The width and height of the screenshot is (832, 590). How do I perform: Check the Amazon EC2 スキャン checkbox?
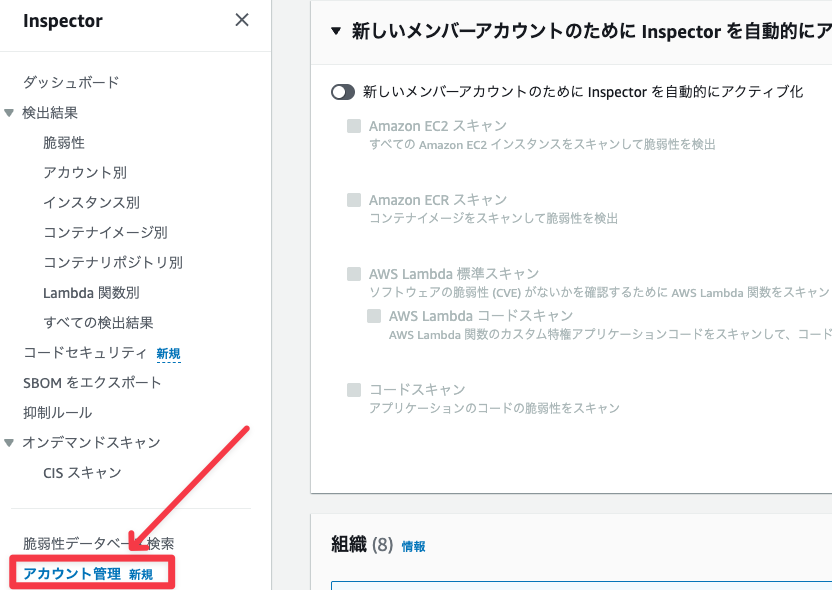tap(354, 126)
